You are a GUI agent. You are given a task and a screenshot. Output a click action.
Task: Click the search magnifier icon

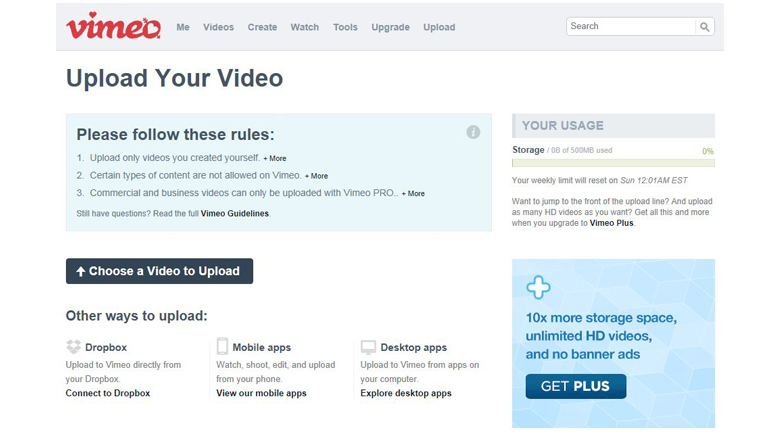705,27
